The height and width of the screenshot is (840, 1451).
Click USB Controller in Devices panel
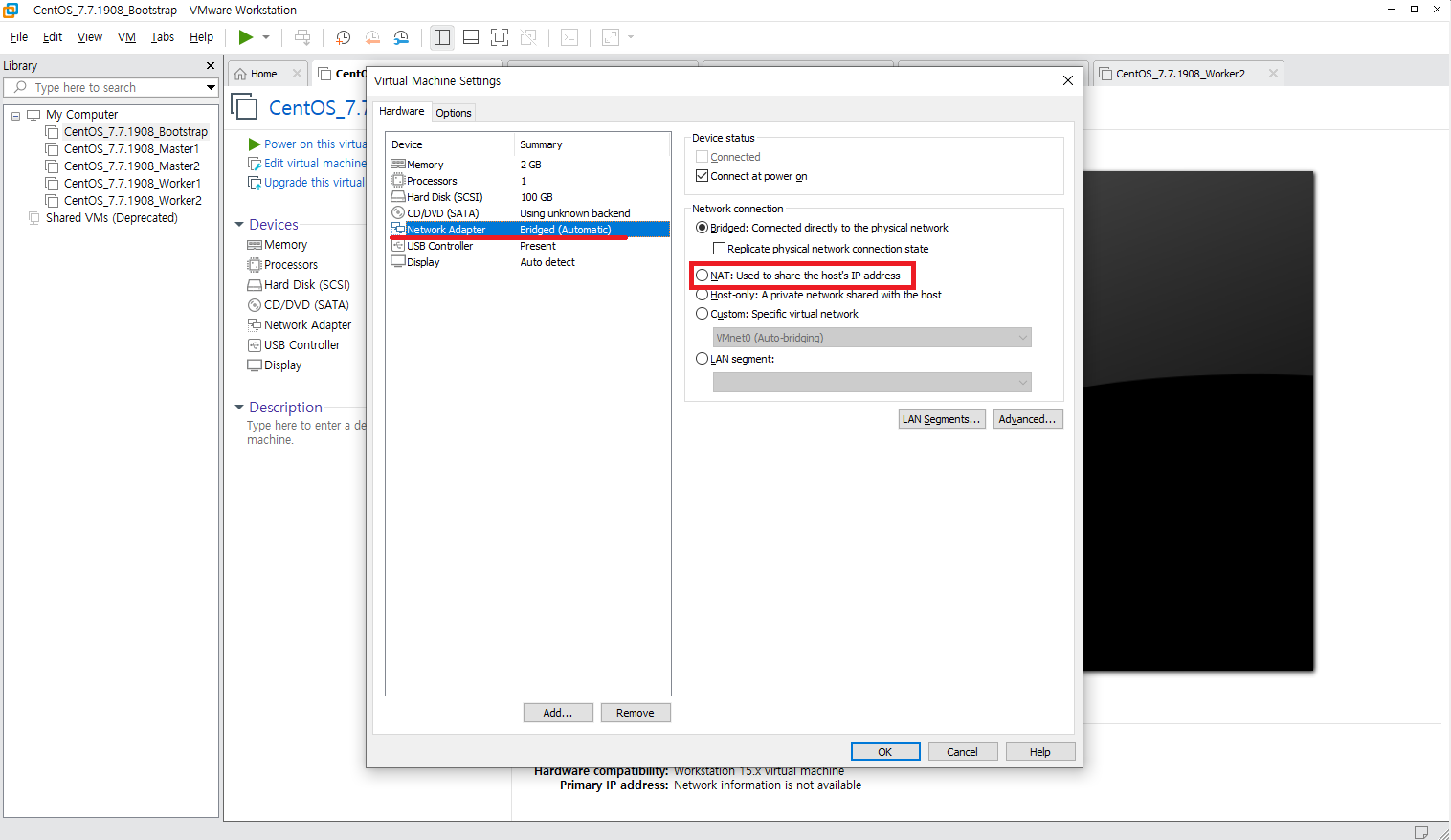point(294,345)
